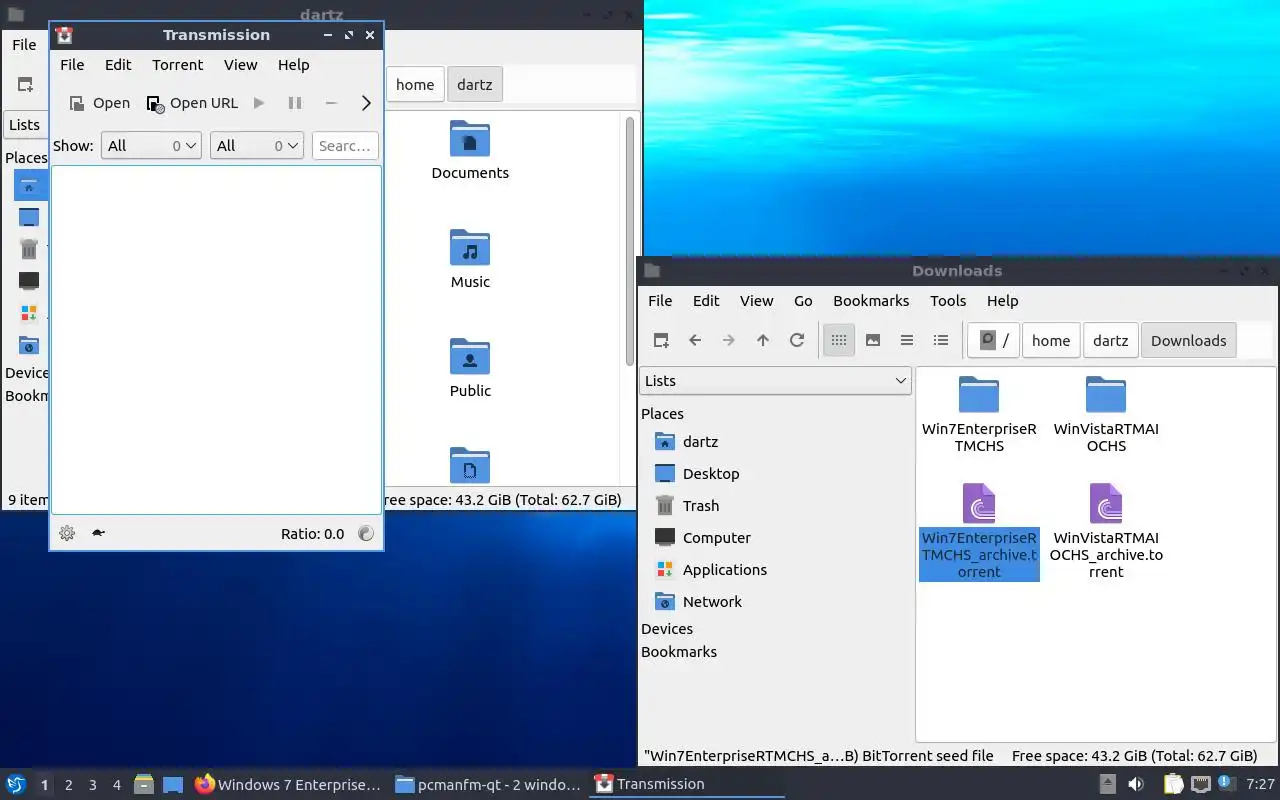Open File menu in Downloads window
This screenshot has height=800, width=1280.
(x=660, y=301)
